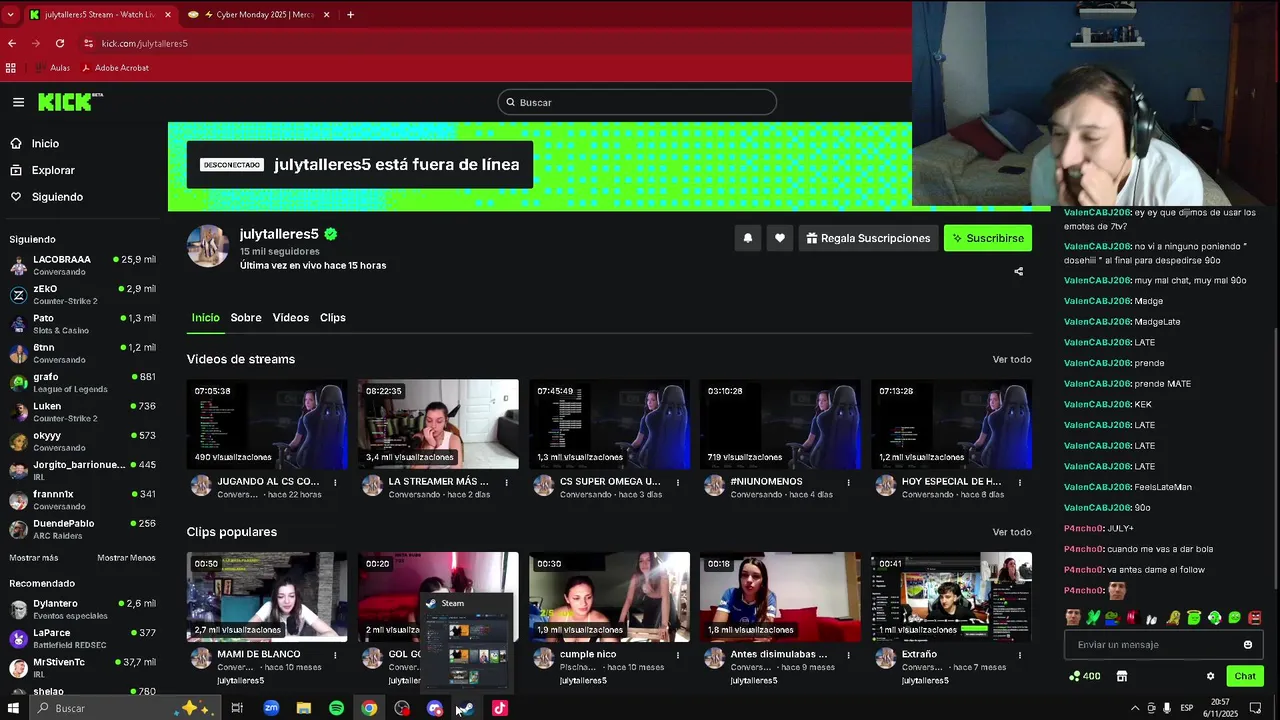The width and height of the screenshot is (1280, 720).
Task: Switch to the Clips tab
Action: [333, 317]
